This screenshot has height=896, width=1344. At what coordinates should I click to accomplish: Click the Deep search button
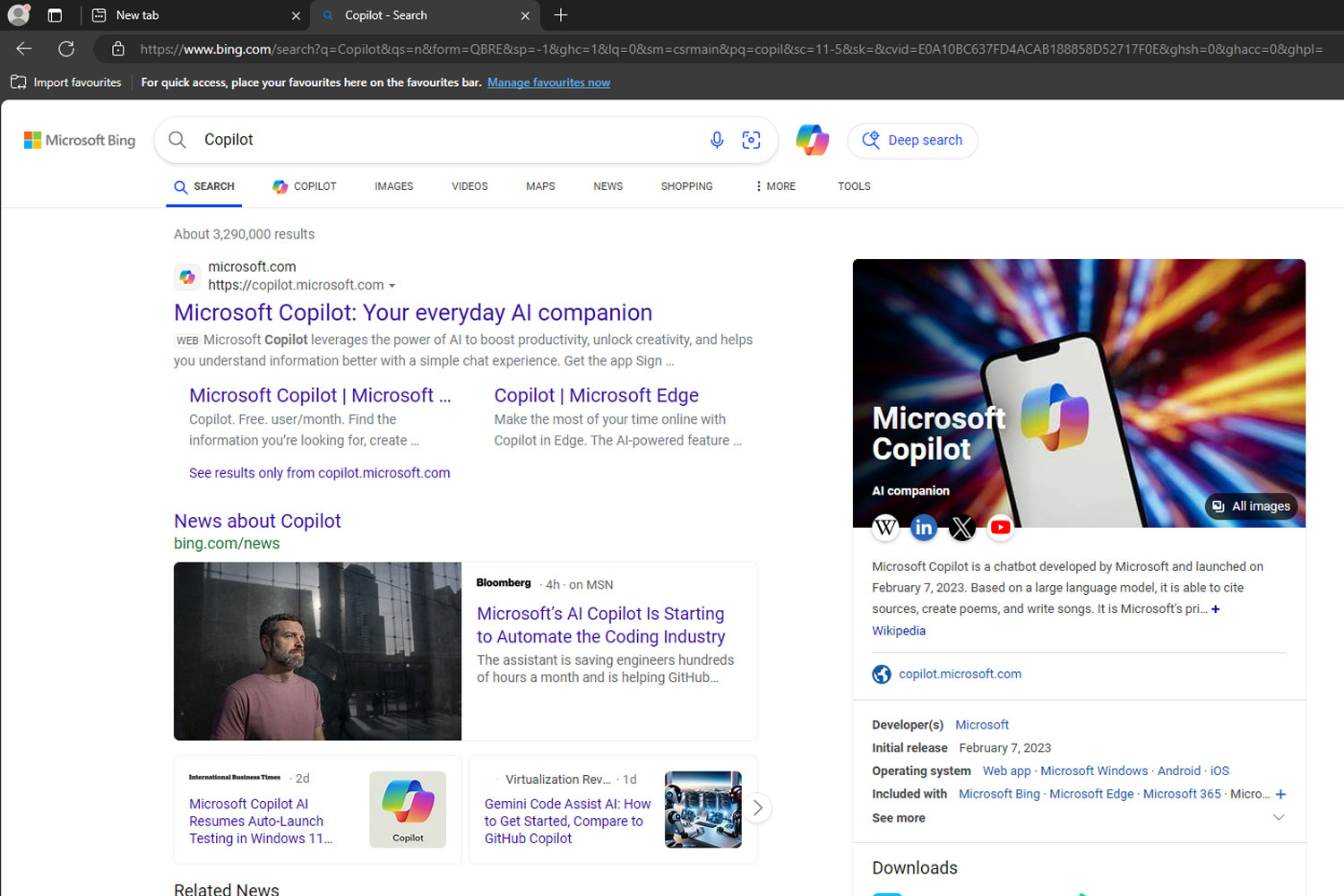(x=912, y=141)
